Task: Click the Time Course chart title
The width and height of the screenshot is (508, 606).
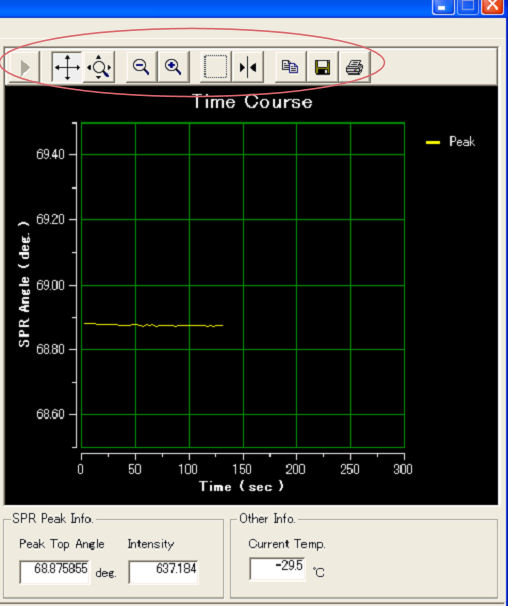Action: 252,102
